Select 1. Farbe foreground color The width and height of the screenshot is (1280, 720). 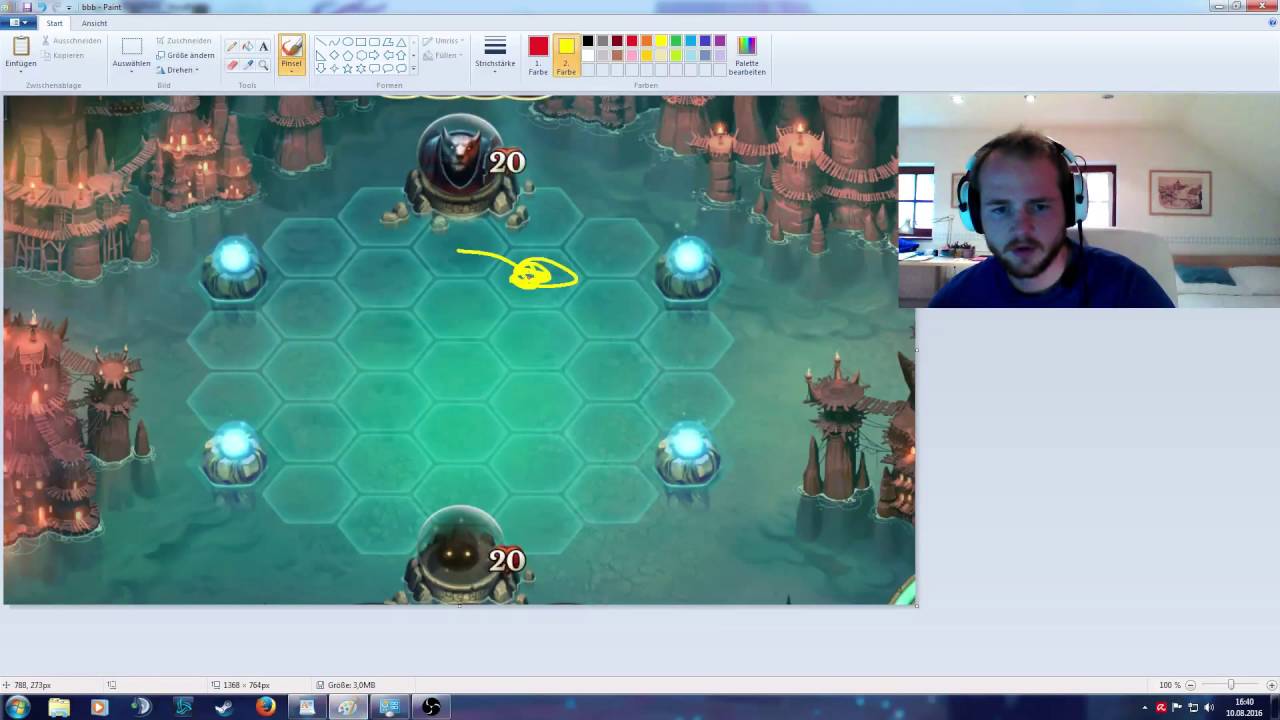click(x=539, y=56)
